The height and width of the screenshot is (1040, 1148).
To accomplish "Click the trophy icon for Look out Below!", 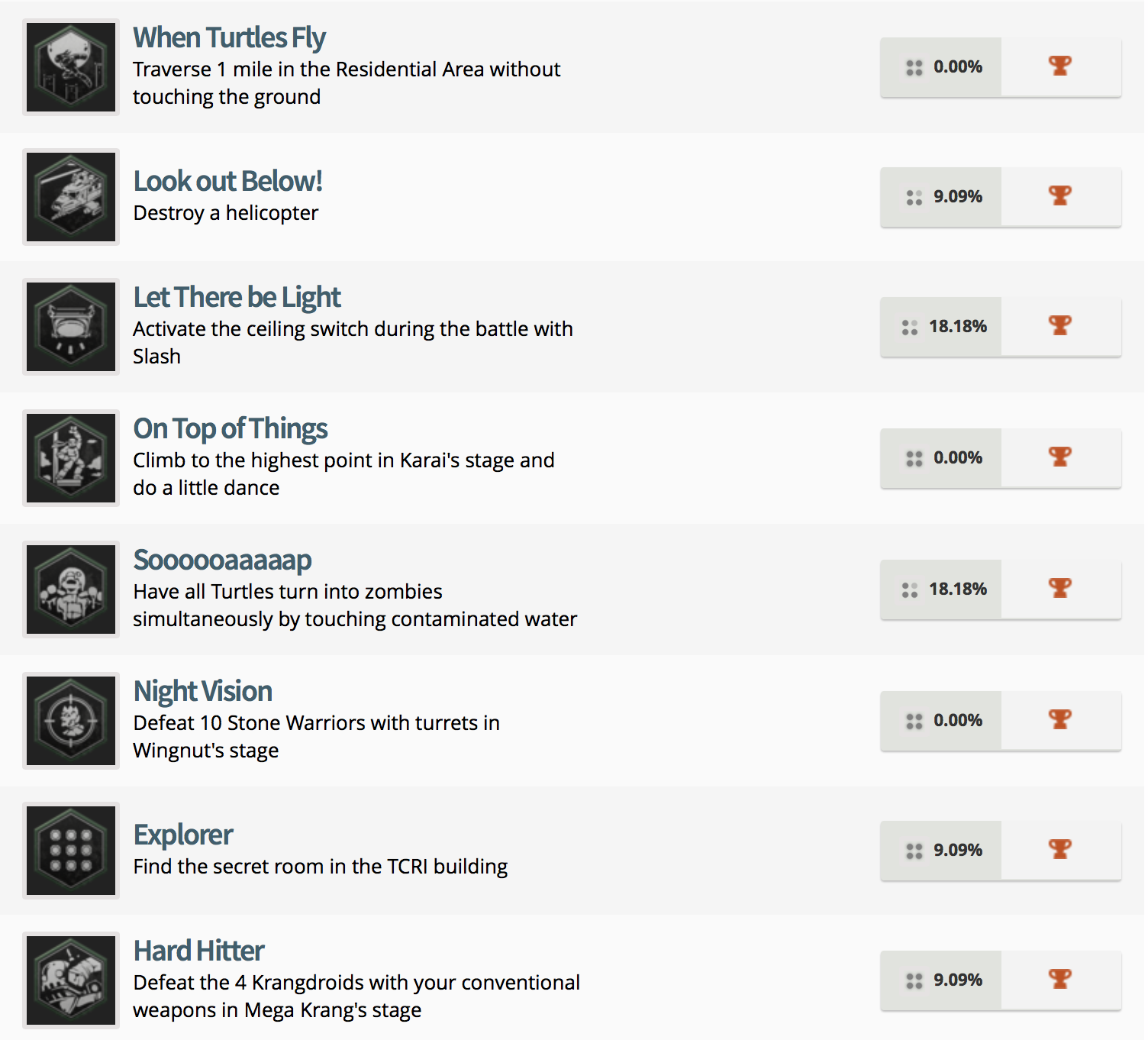I will (x=1059, y=196).
